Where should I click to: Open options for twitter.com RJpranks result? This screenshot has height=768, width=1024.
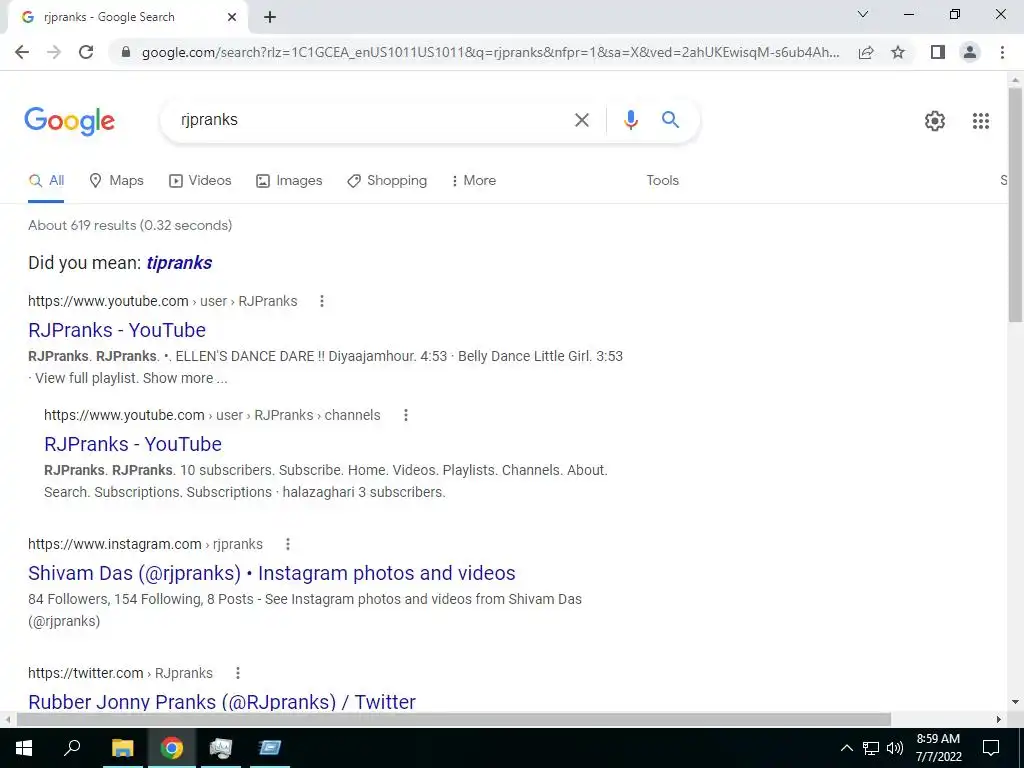click(238, 673)
